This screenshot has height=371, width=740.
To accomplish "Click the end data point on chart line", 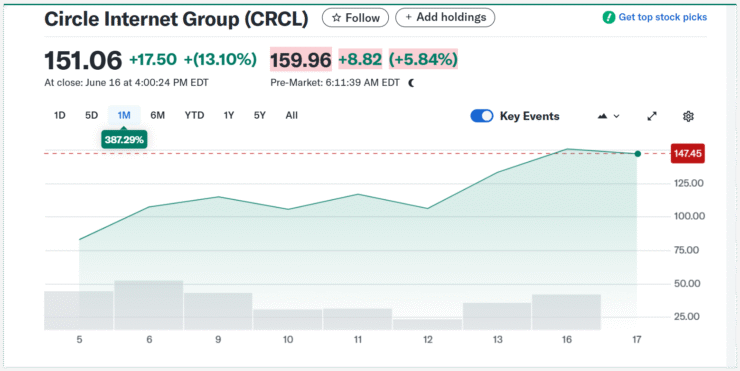I will coord(638,154).
